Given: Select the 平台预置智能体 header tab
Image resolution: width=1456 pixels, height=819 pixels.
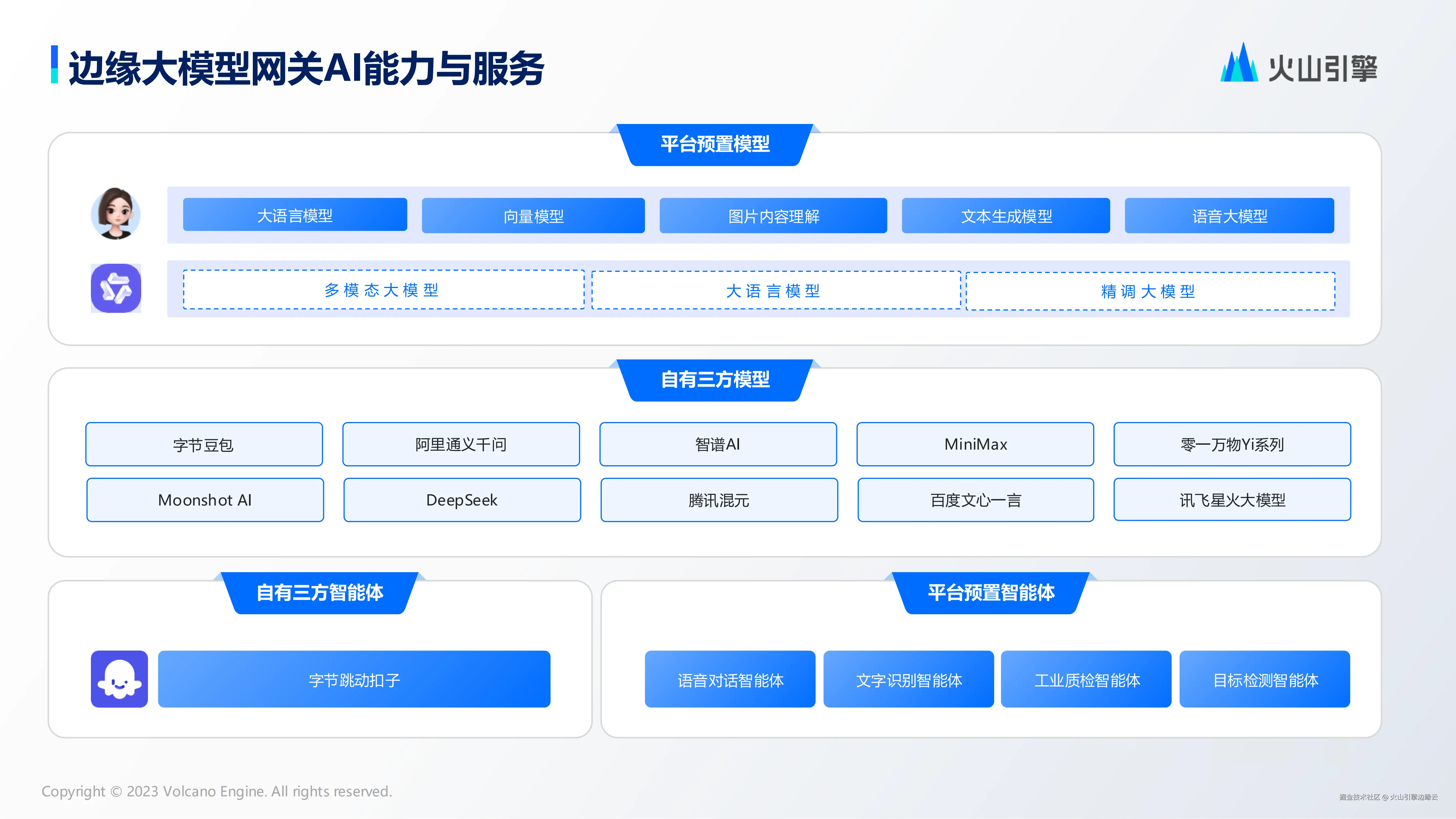Looking at the screenshot, I should coord(991,593).
